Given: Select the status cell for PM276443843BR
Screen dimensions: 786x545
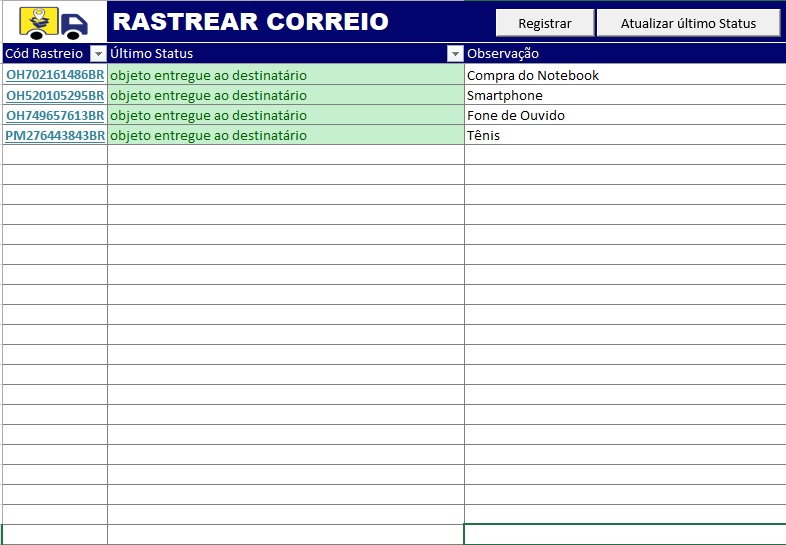Looking at the screenshot, I should click(x=286, y=135).
